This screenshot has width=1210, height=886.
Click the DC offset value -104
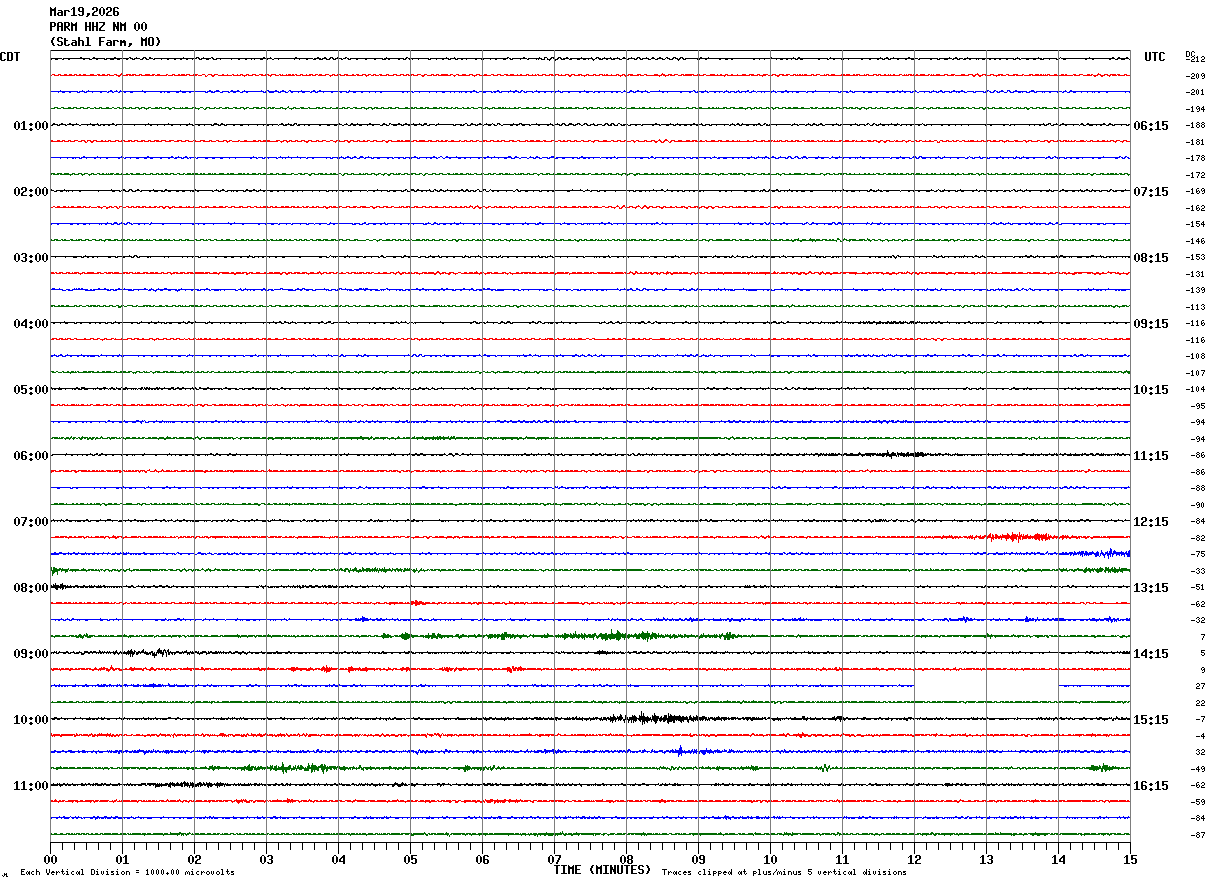coord(1195,390)
